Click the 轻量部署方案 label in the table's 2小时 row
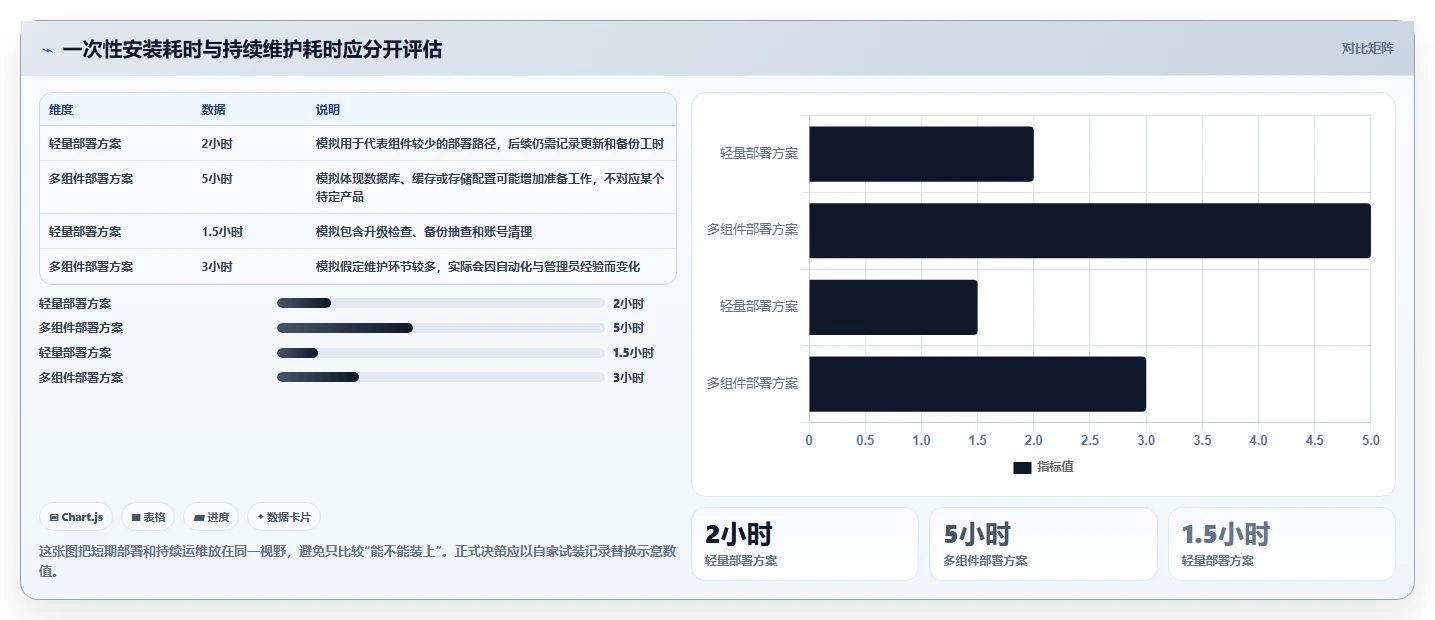 (85, 144)
